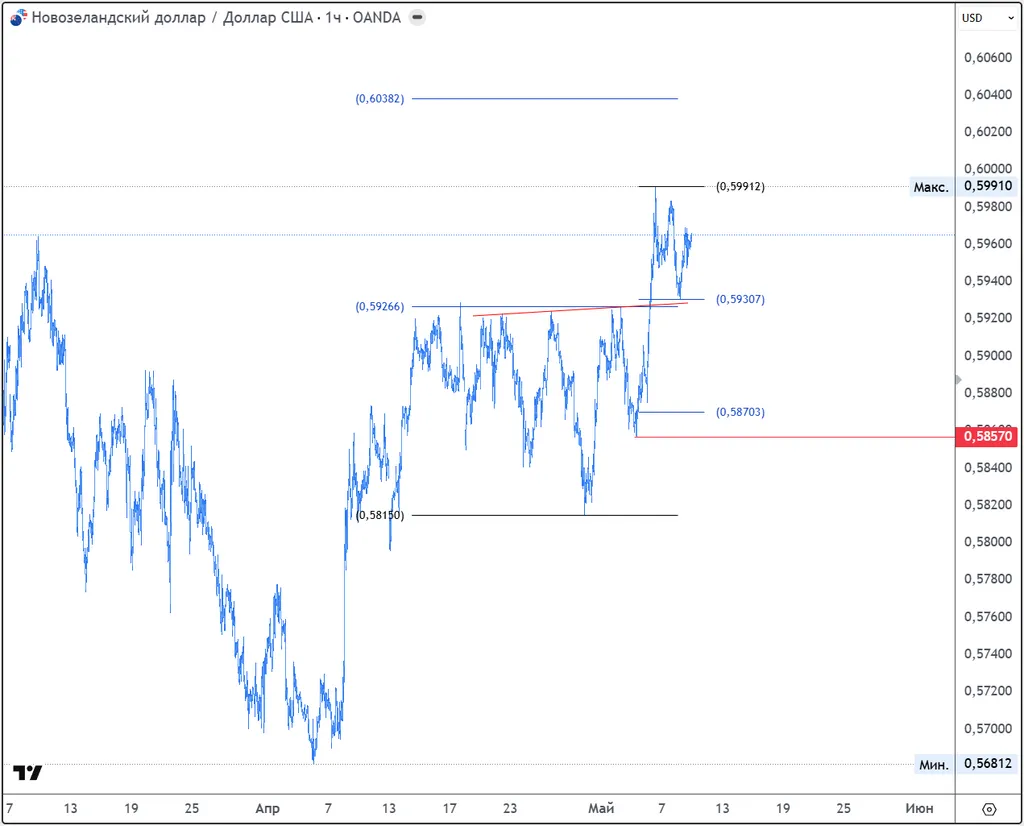Click the 0,60400 price scale value

click(987, 95)
